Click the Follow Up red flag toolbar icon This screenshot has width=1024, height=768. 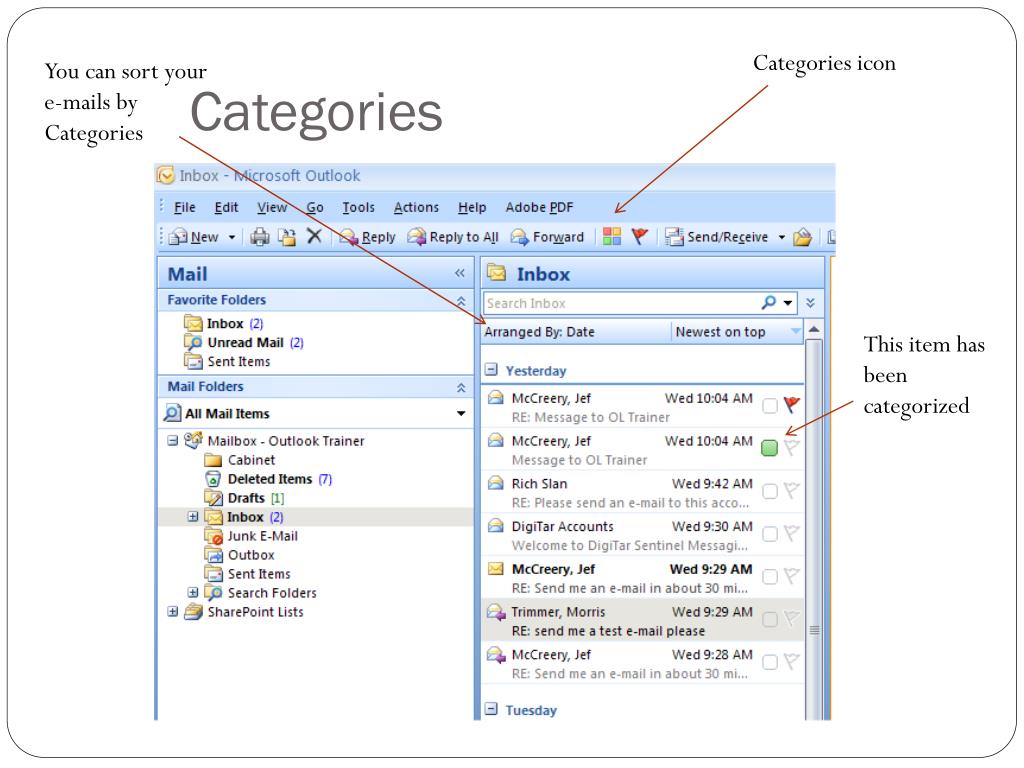[x=639, y=236]
